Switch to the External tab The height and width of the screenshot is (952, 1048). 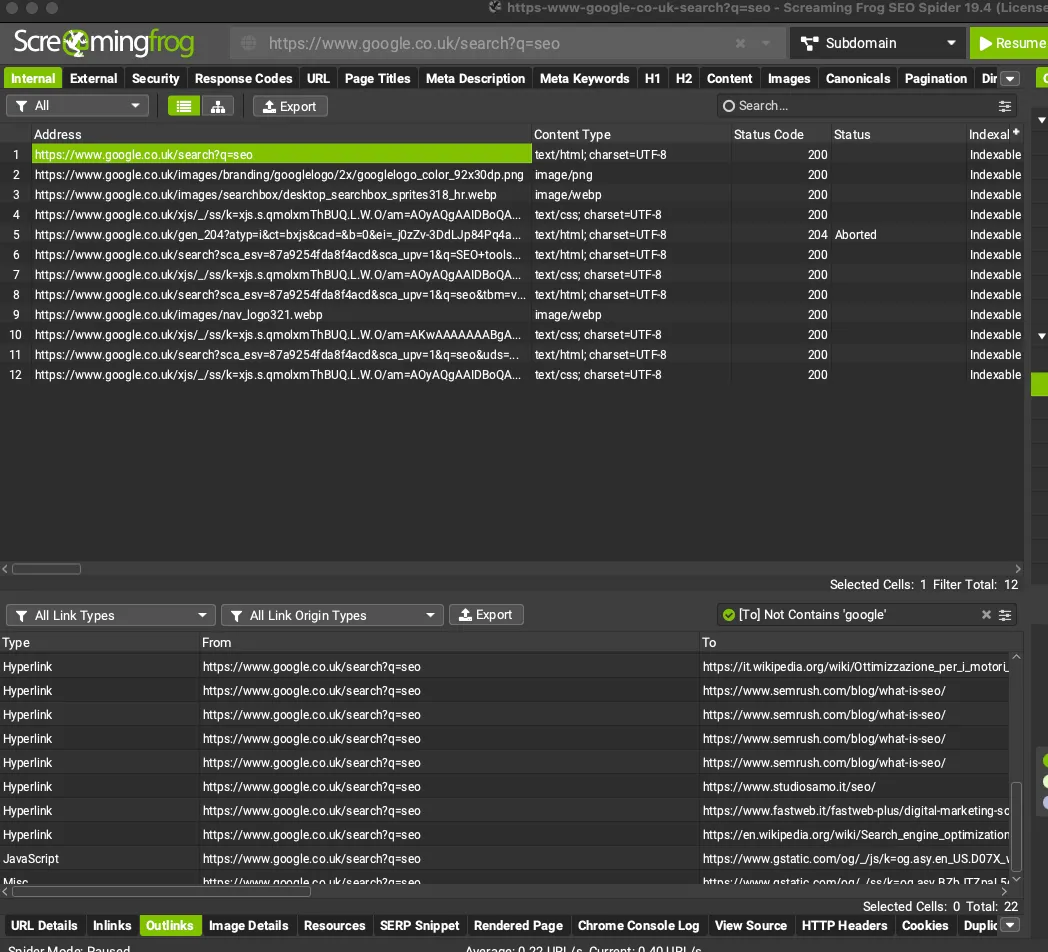tap(93, 78)
